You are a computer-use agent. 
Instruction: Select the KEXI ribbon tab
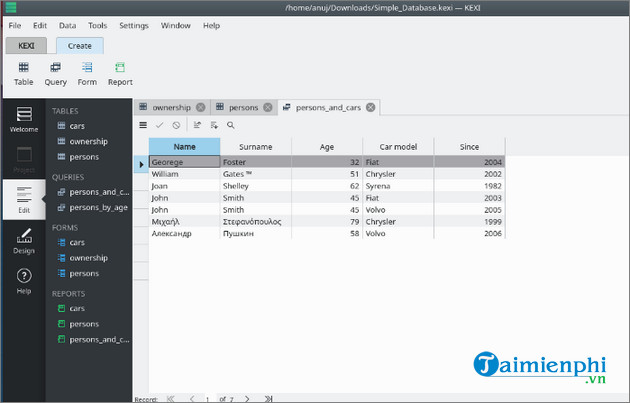(x=28, y=46)
